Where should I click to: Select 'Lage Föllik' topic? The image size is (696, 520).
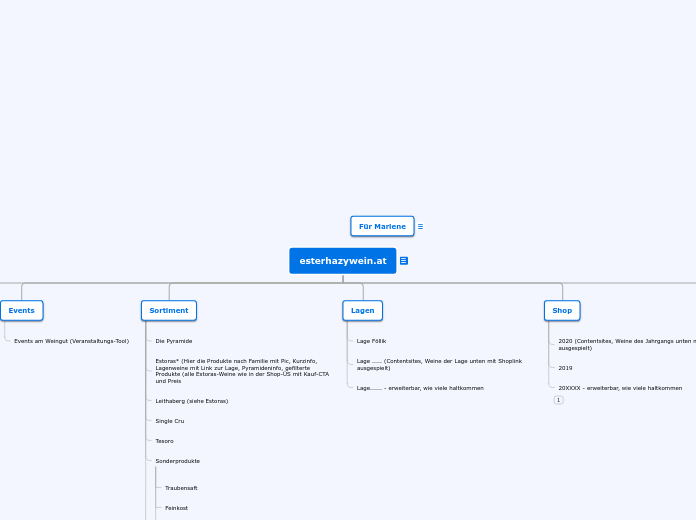pyautogui.click(x=372, y=341)
